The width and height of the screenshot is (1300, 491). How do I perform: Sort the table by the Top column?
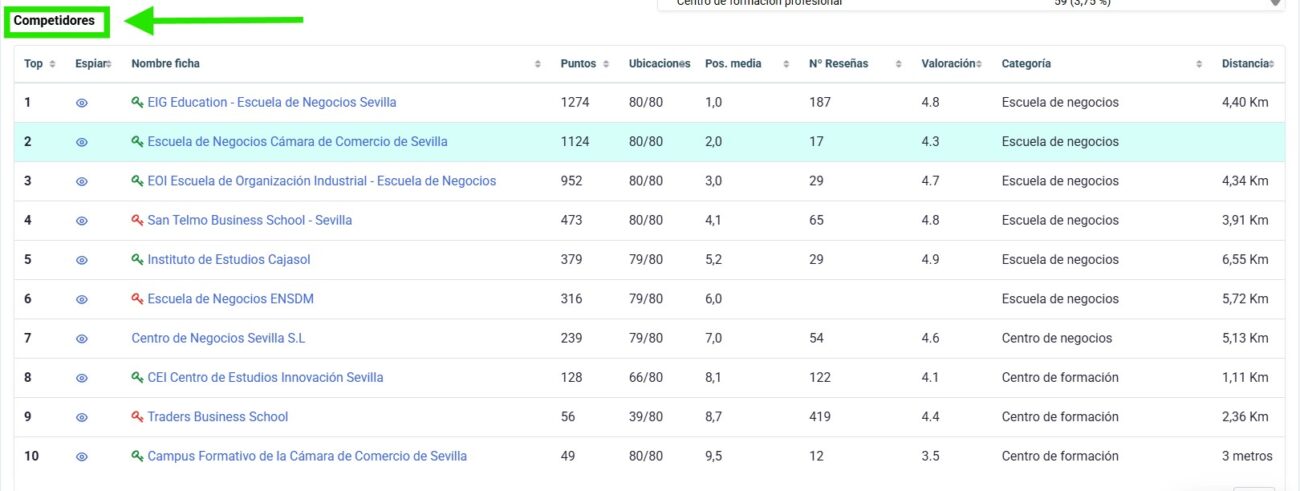click(40, 63)
